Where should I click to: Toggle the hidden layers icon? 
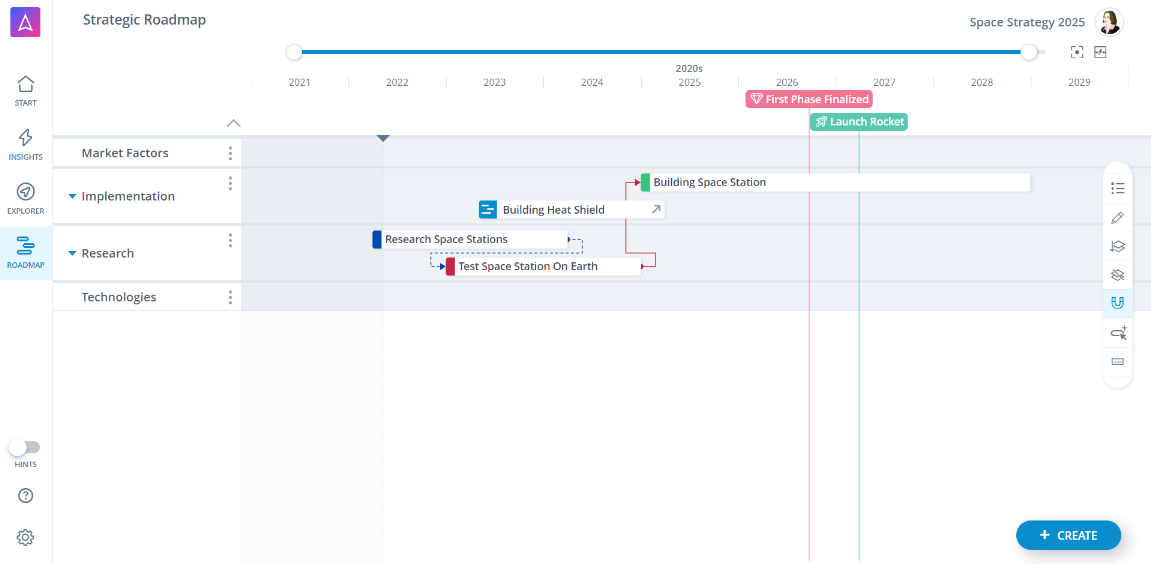pos(1118,274)
